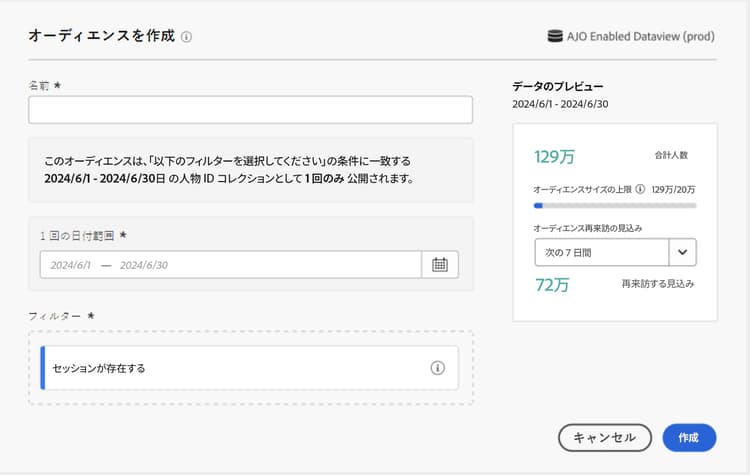
Task: Click the 129万 total people count
Action: [x=554, y=156]
